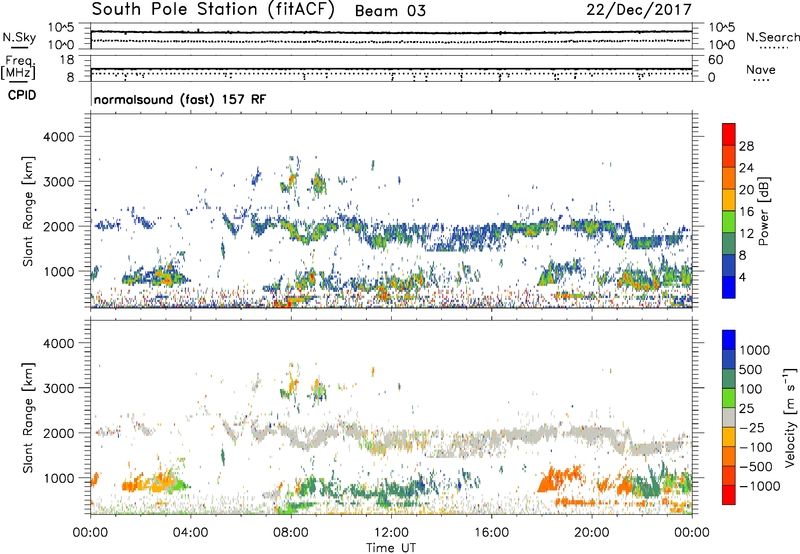The image size is (800, 554).
Task: Click Velocity colorbar segment between 500 and 1000
Action: [729, 359]
